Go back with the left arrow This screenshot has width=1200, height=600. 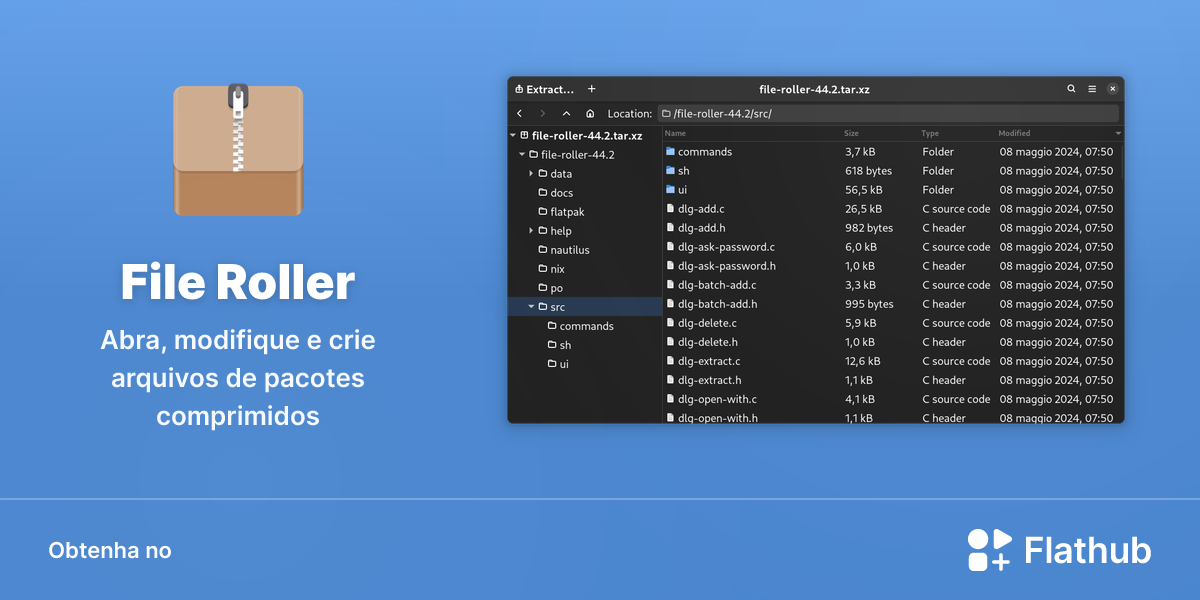coord(519,114)
